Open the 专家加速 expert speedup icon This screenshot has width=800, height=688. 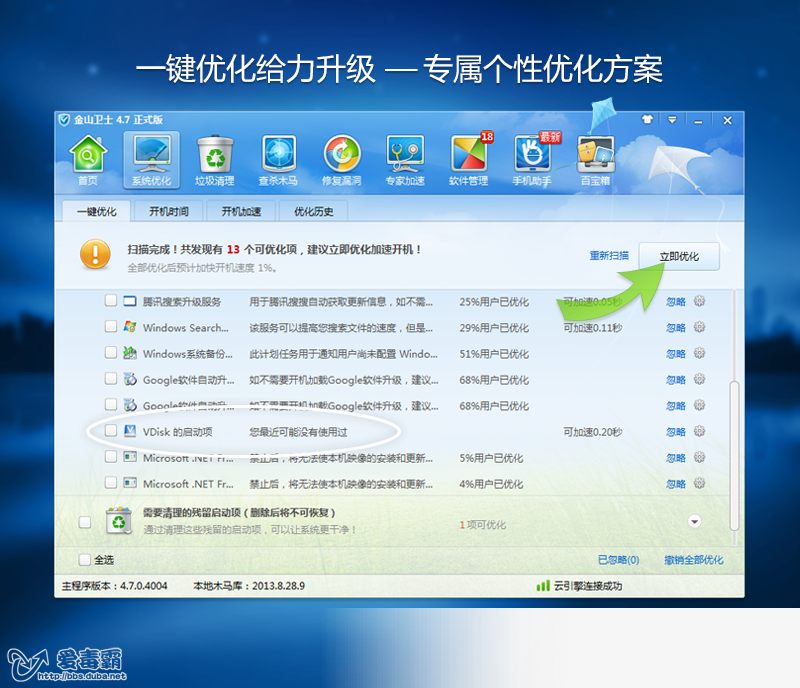click(405, 161)
